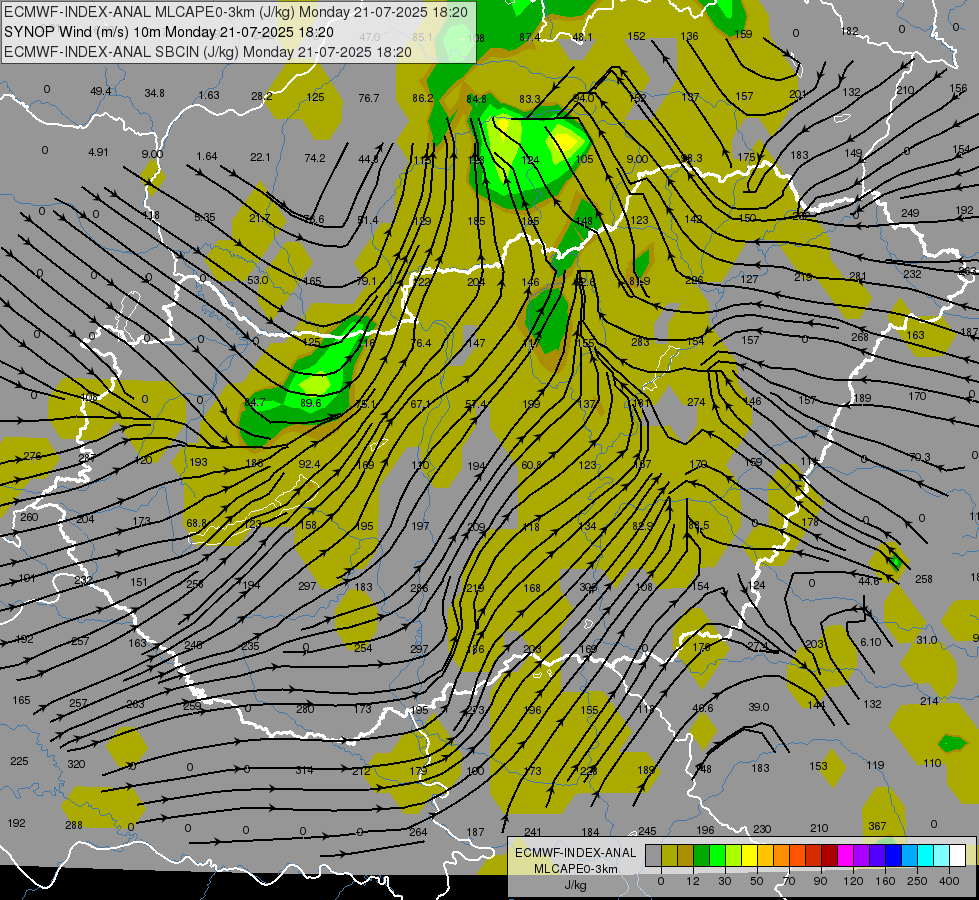Image resolution: width=979 pixels, height=900 pixels.
Task: Click the map value '92.4'
Action: point(309,464)
